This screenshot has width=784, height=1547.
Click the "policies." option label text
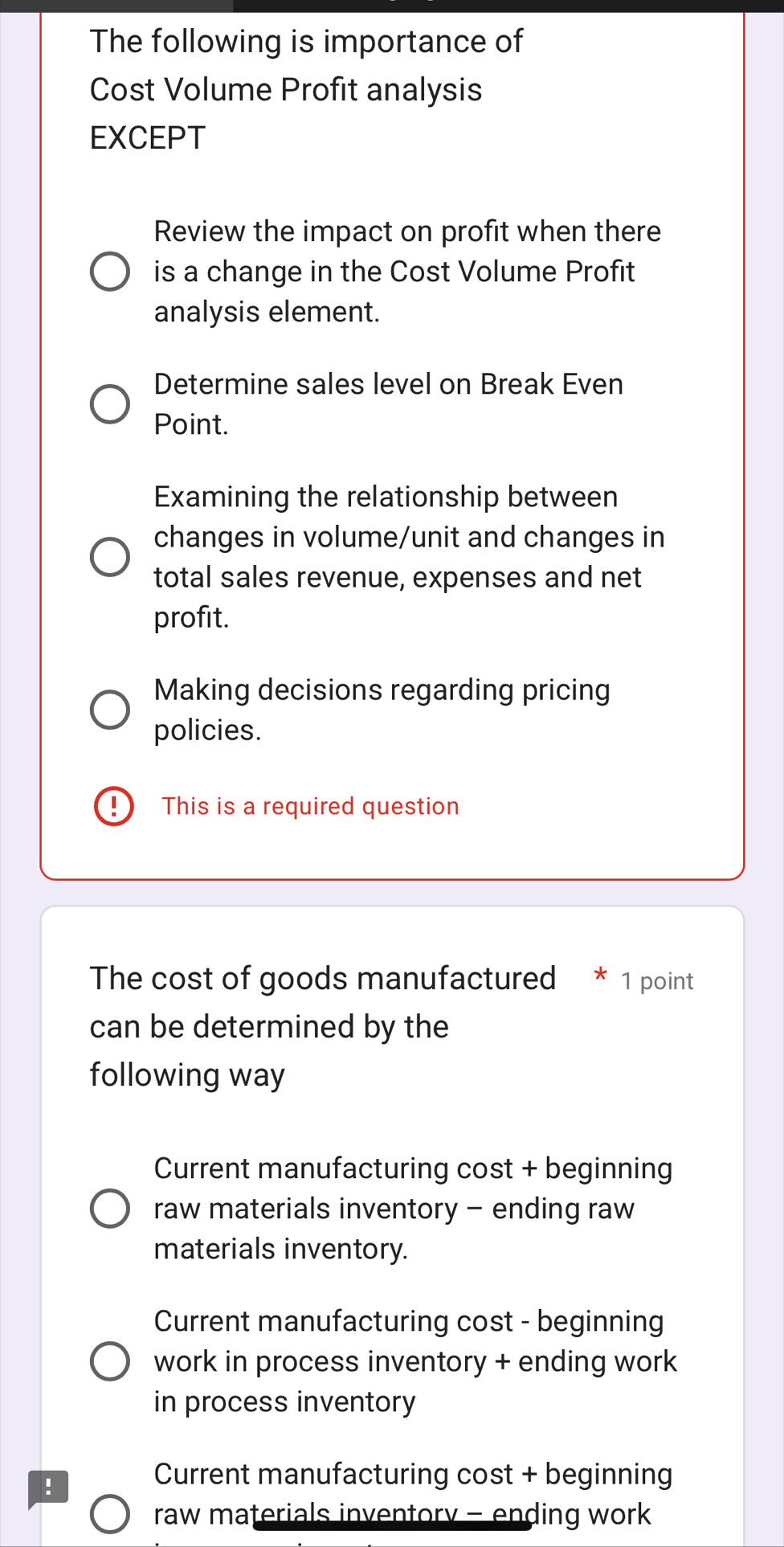(x=208, y=730)
